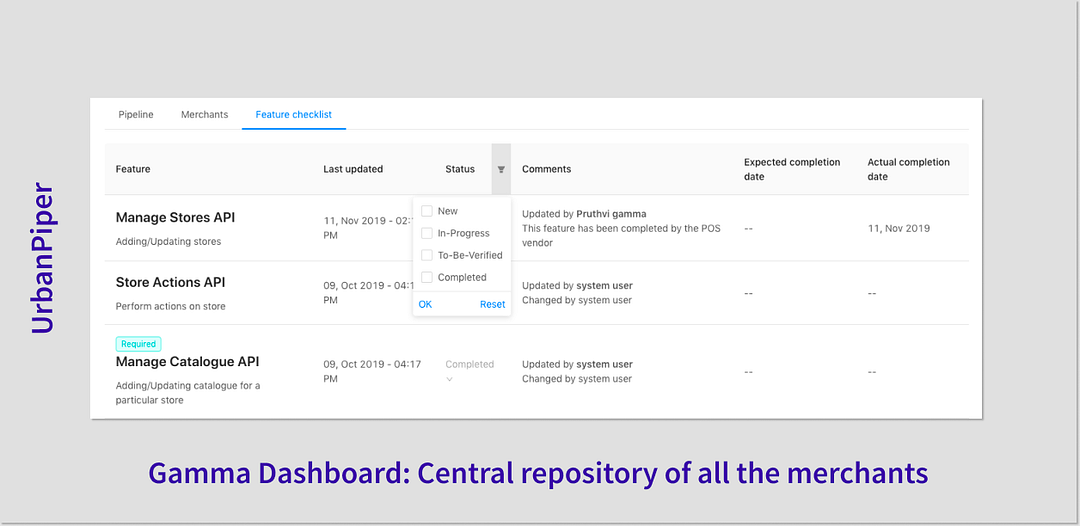Switch to the Pipeline tab

coord(136,115)
